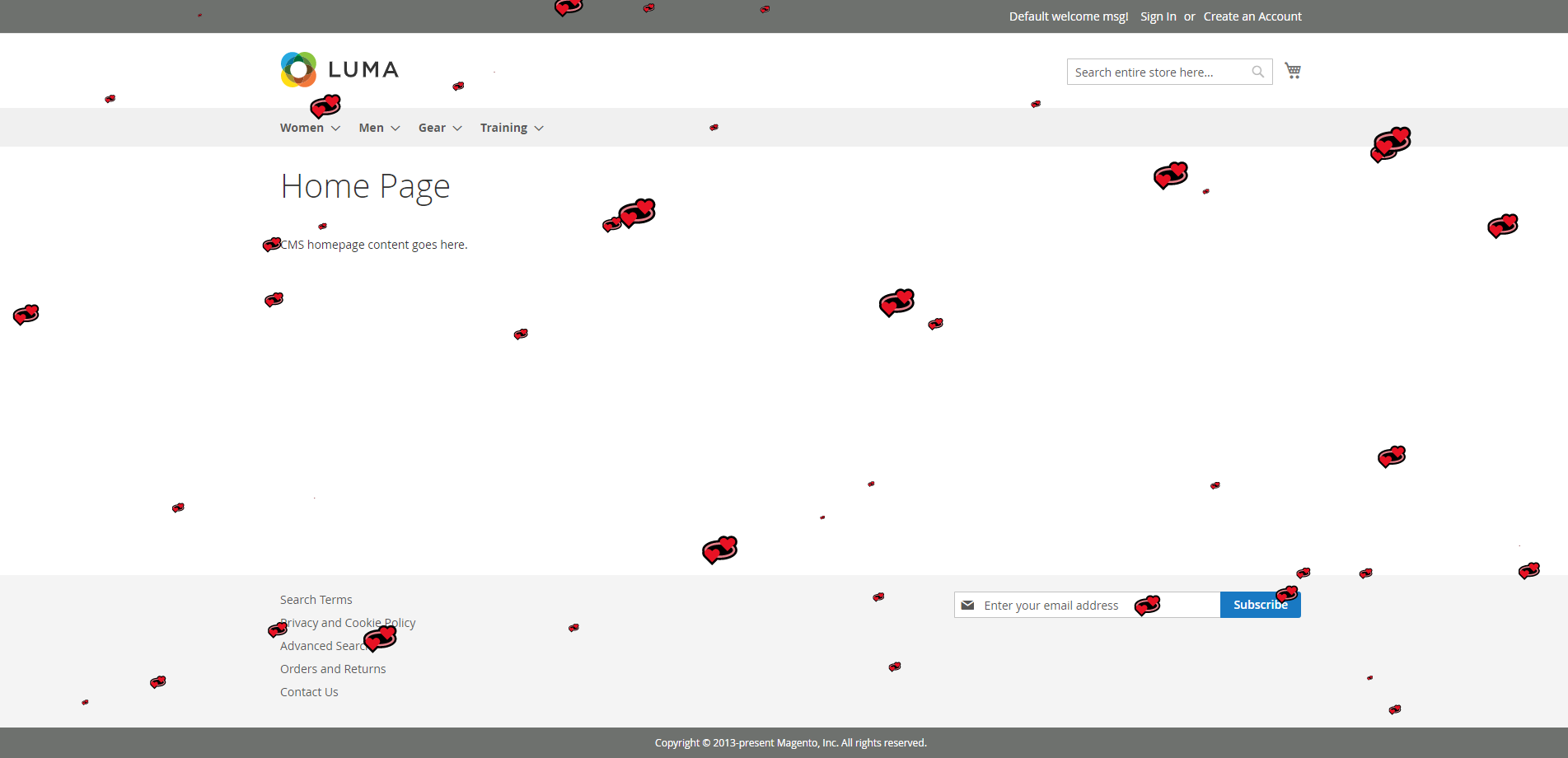Expand the Women menu chevron
This screenshot has height=758, width=1568.
click(336, 129)
